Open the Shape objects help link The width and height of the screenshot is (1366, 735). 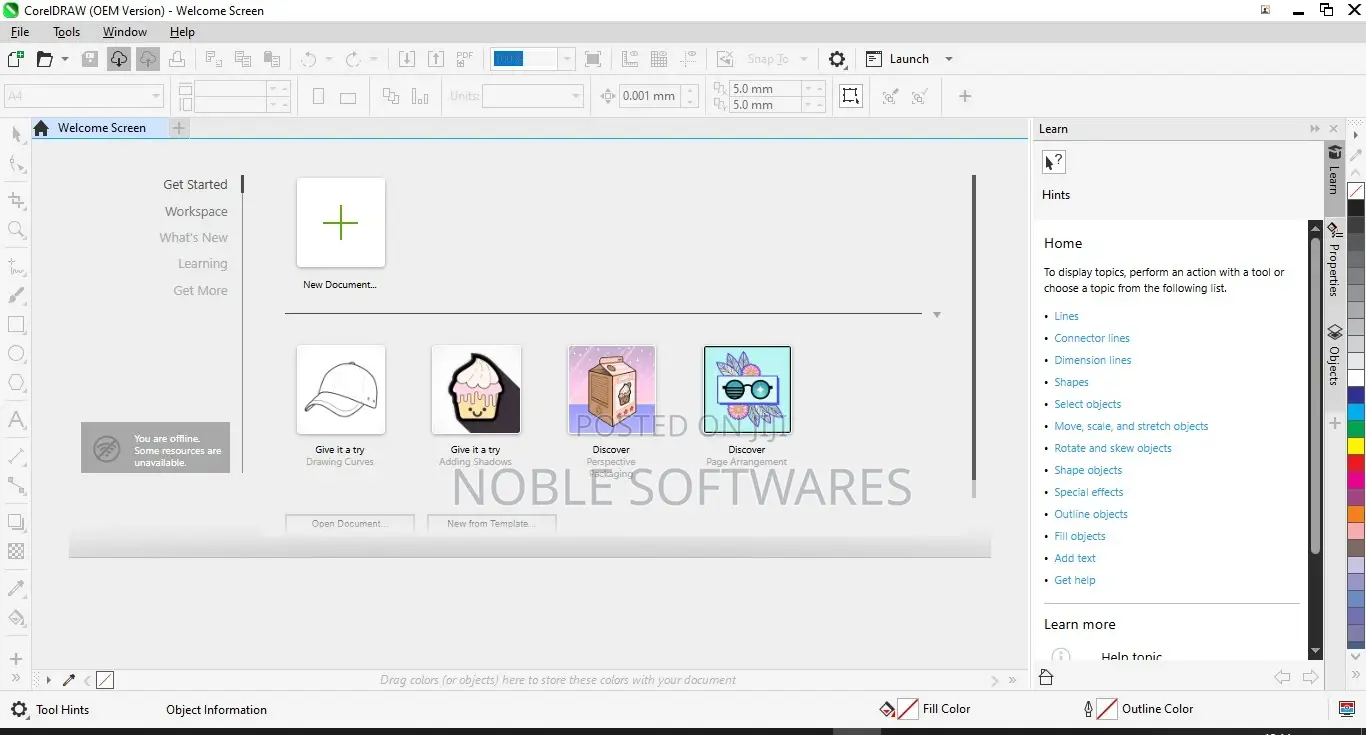tap(1088, 470)
